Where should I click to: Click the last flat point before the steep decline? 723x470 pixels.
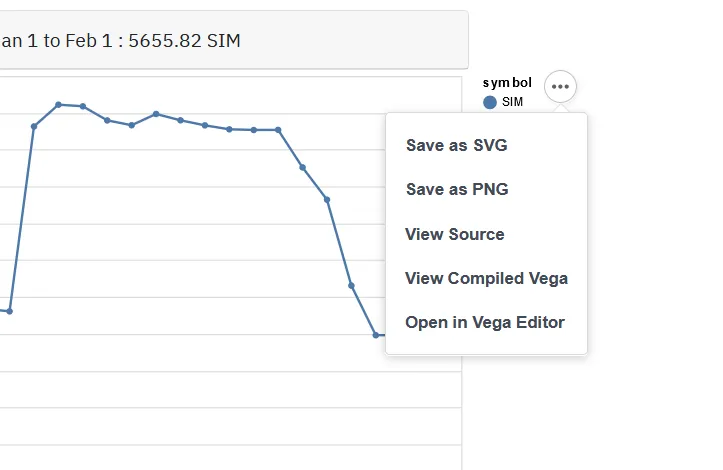point(278,130)
